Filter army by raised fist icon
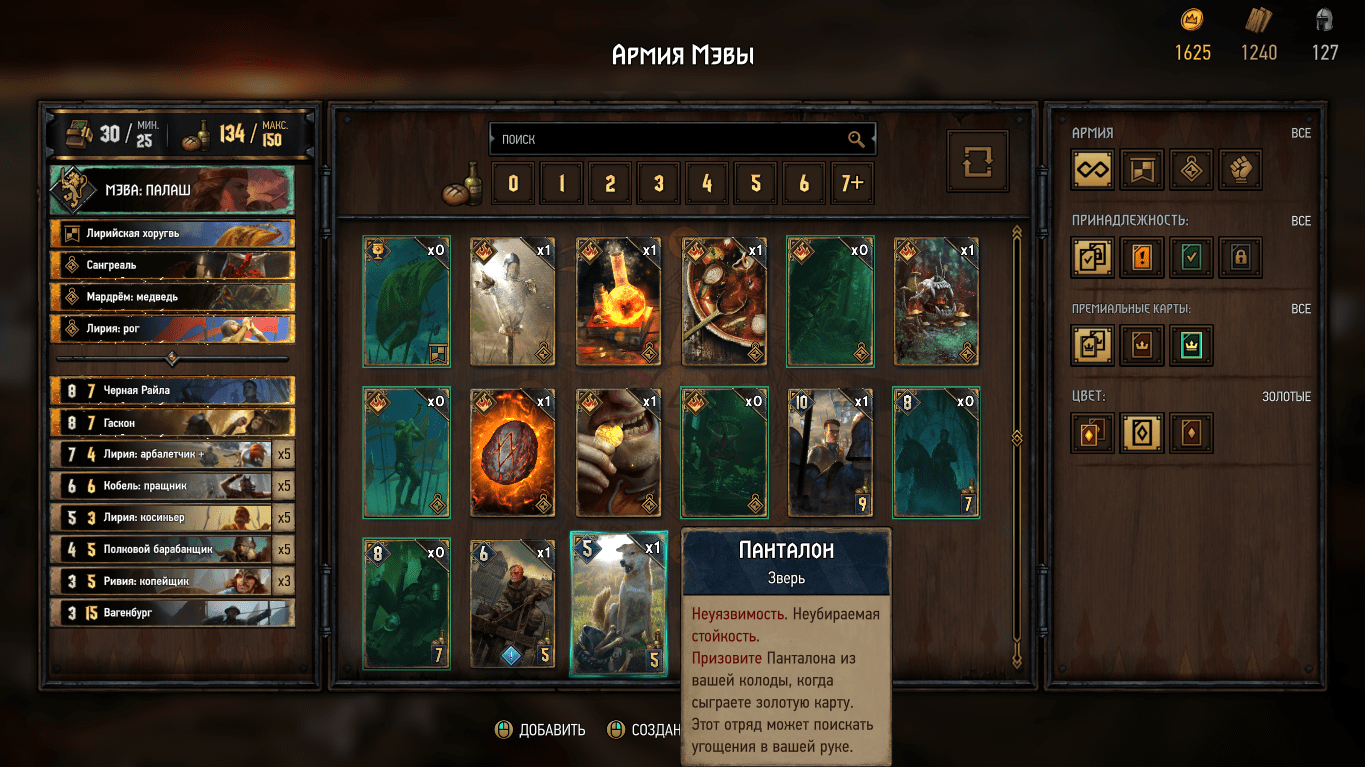The image size is (1365, 767). pos(1240,170)
